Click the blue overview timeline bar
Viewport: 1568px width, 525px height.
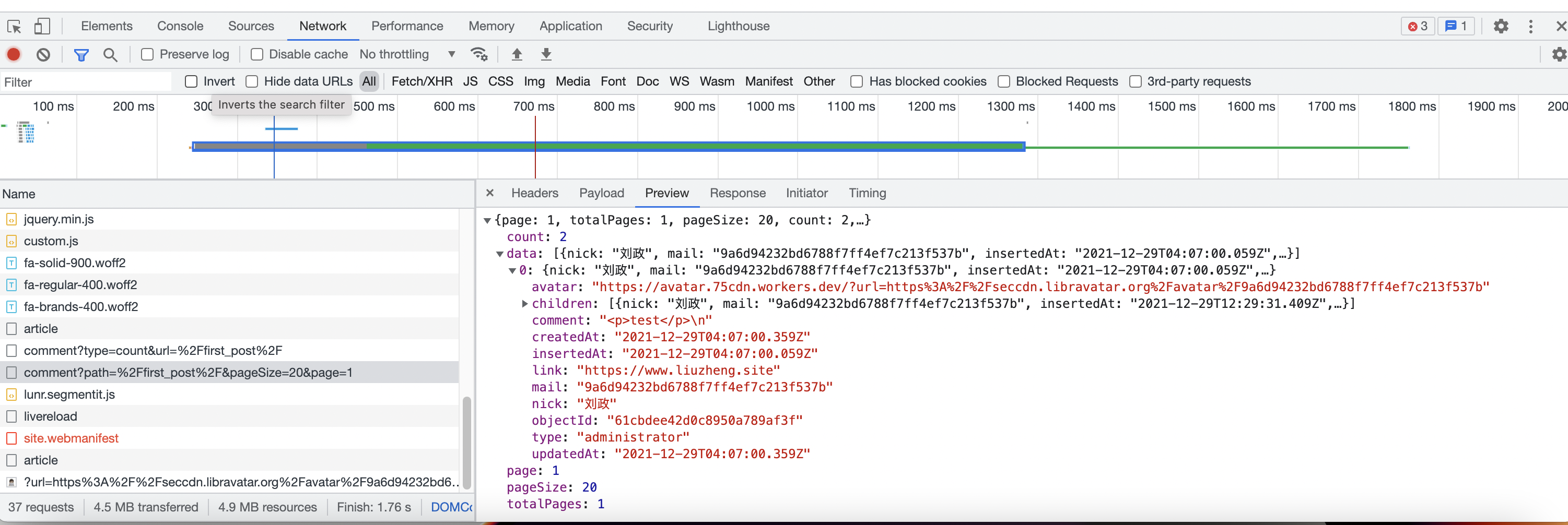[x=609, y=147]
